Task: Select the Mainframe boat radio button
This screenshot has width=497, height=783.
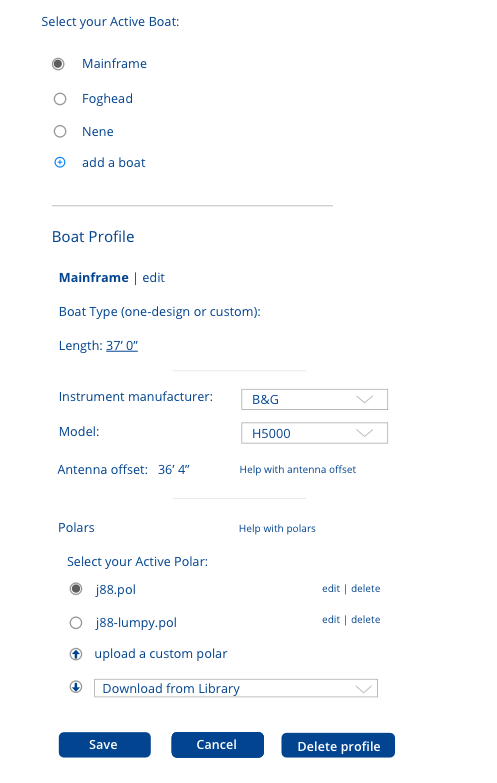Action: tap(58, 64)
